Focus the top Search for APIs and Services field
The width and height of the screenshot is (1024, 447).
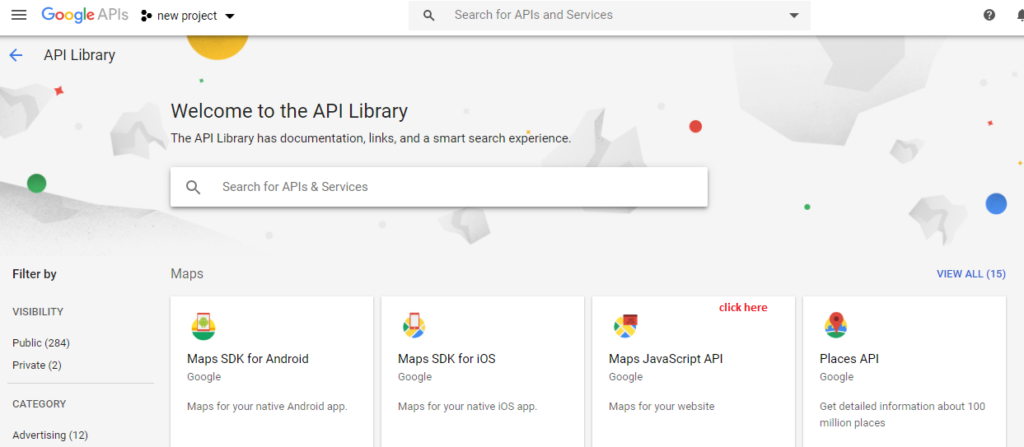609,15
